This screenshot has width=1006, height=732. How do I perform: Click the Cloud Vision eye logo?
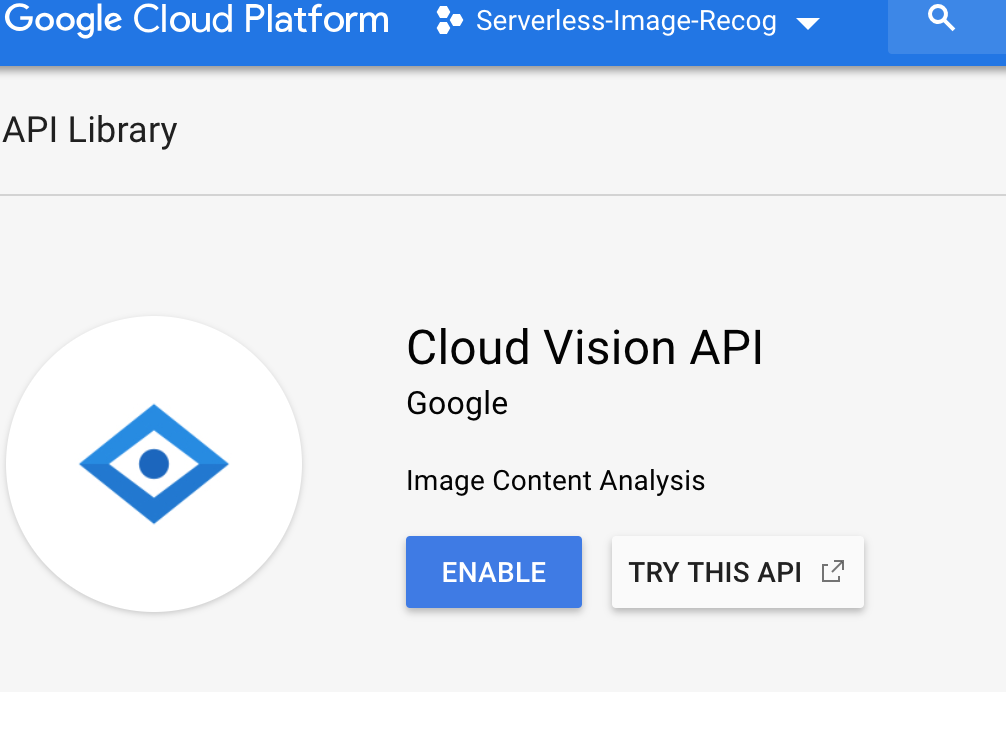[154, 464]
